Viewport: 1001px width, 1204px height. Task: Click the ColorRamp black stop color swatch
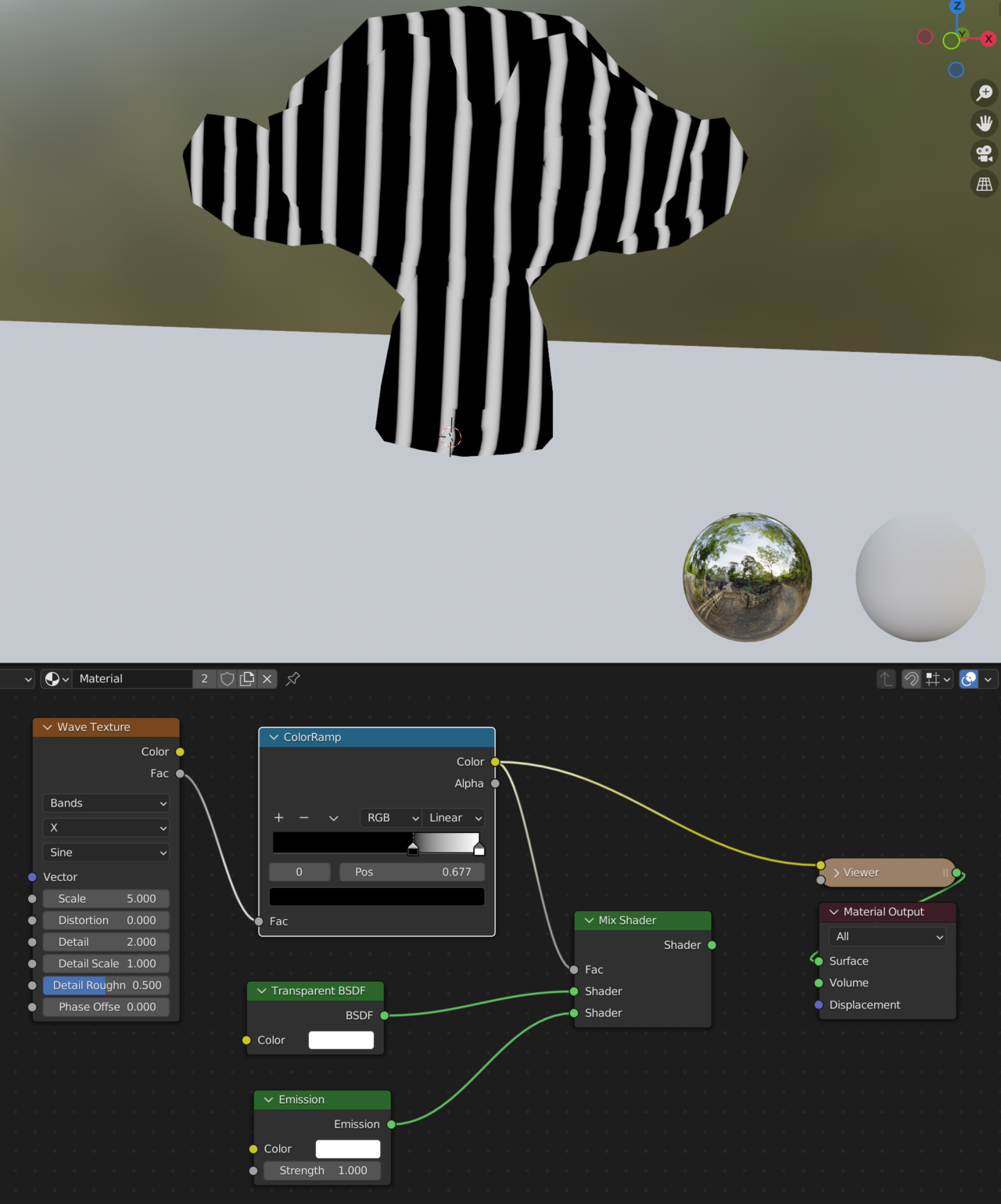click(x=377, y=897)
